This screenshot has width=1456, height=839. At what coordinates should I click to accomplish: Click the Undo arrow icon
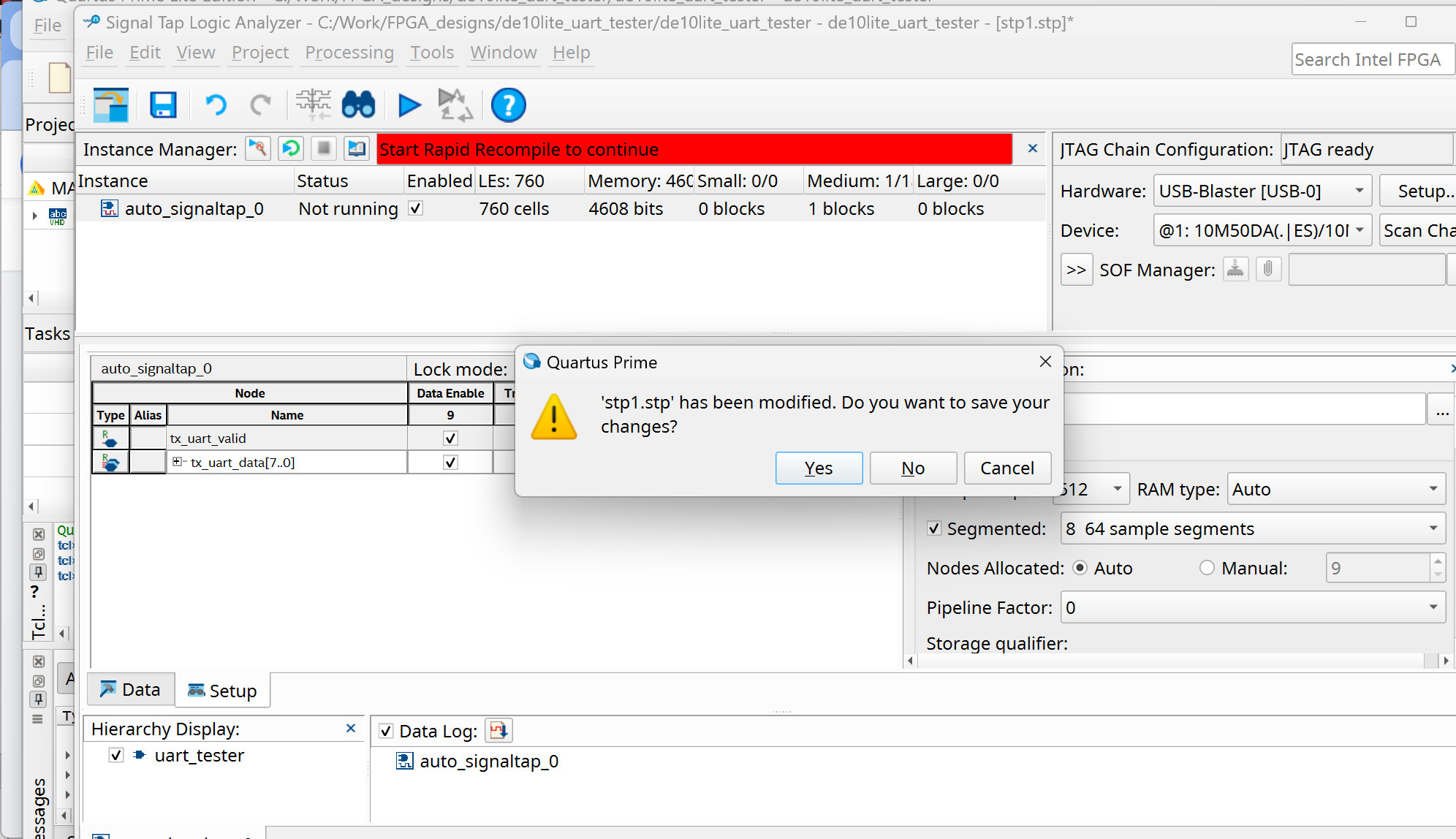point(216,105)
